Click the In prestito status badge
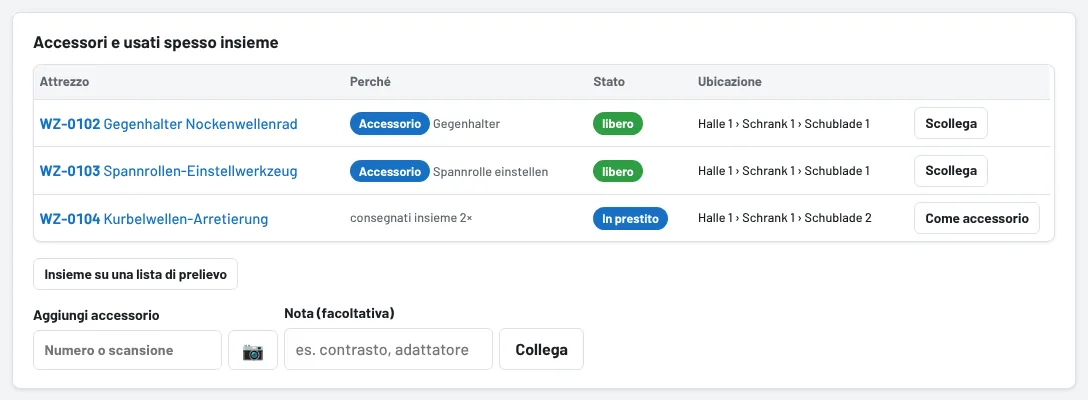This screenshot has height=400, width=1088. (630, 218)
